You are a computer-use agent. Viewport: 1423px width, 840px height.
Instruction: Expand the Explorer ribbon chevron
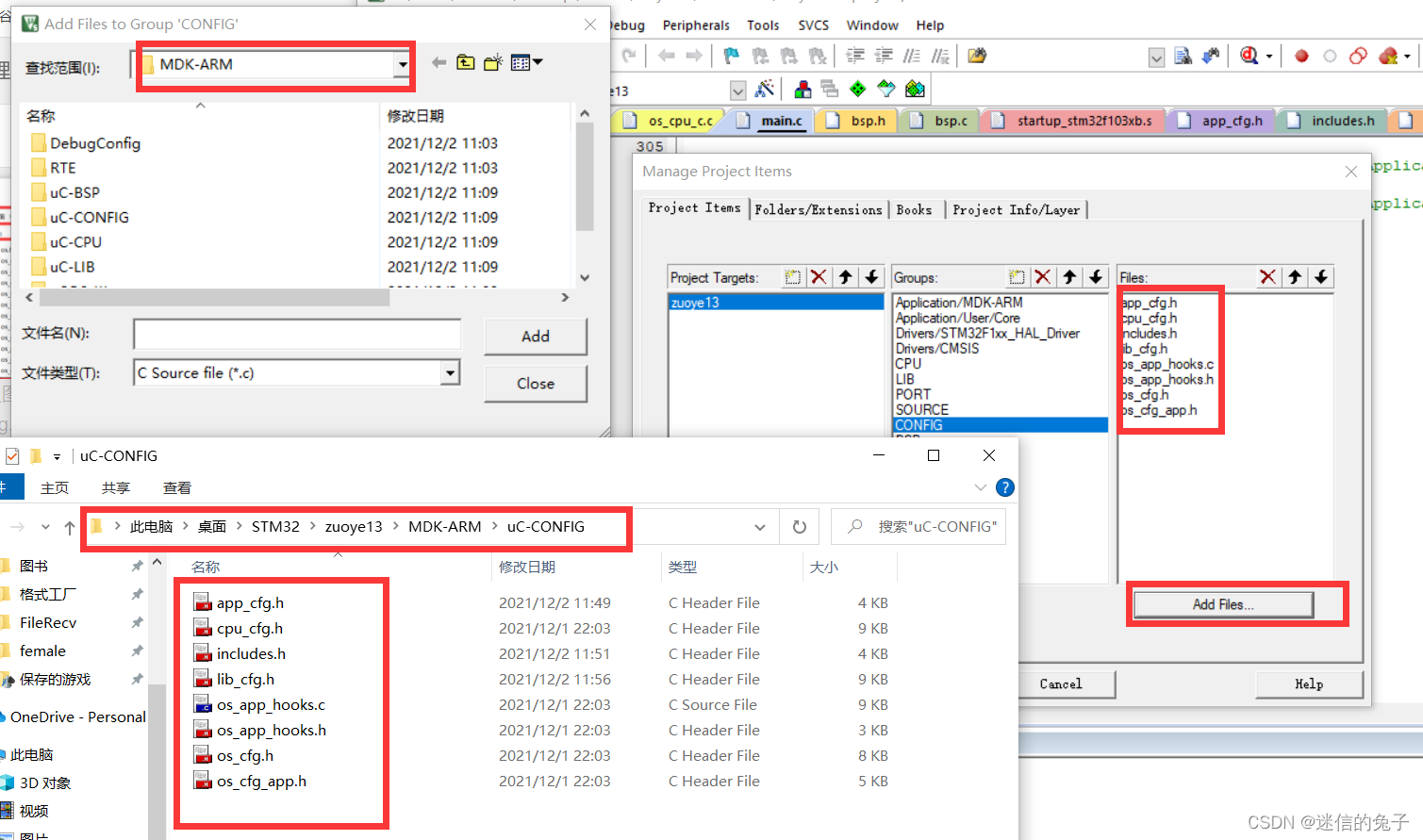point(981,487)
